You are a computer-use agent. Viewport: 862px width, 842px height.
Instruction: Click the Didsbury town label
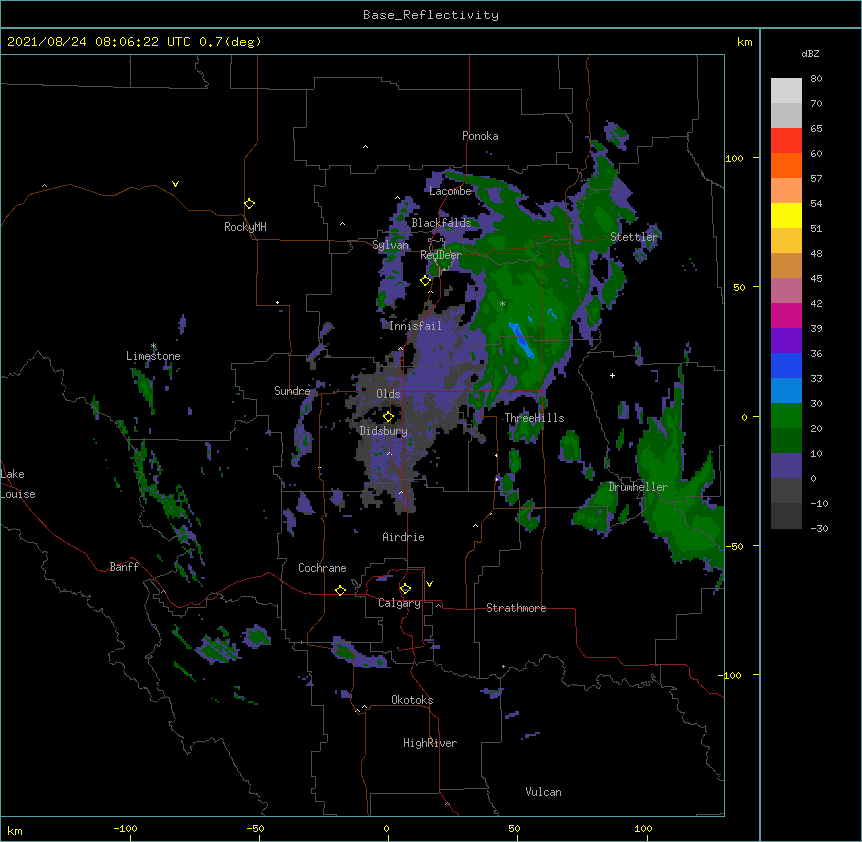coord(383,431)
